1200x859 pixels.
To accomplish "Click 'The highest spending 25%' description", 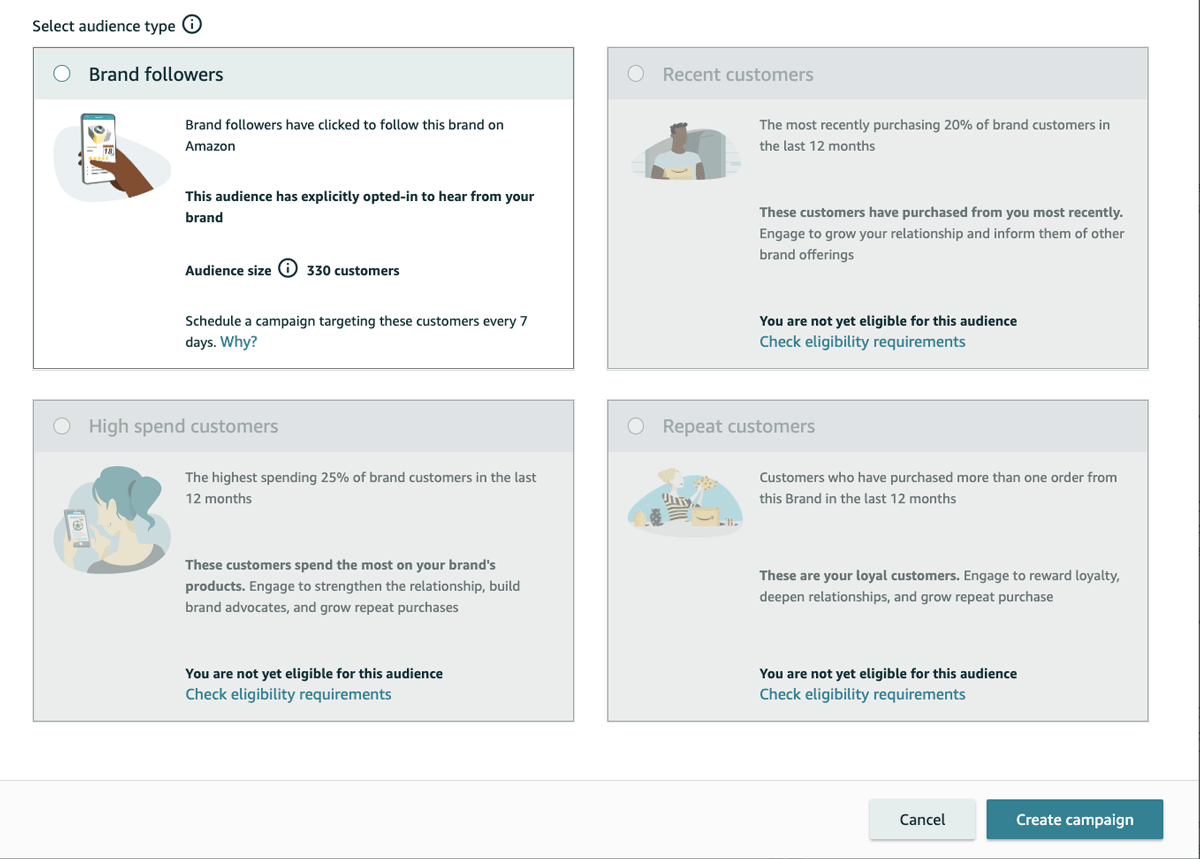I will [x=361, y=488].
